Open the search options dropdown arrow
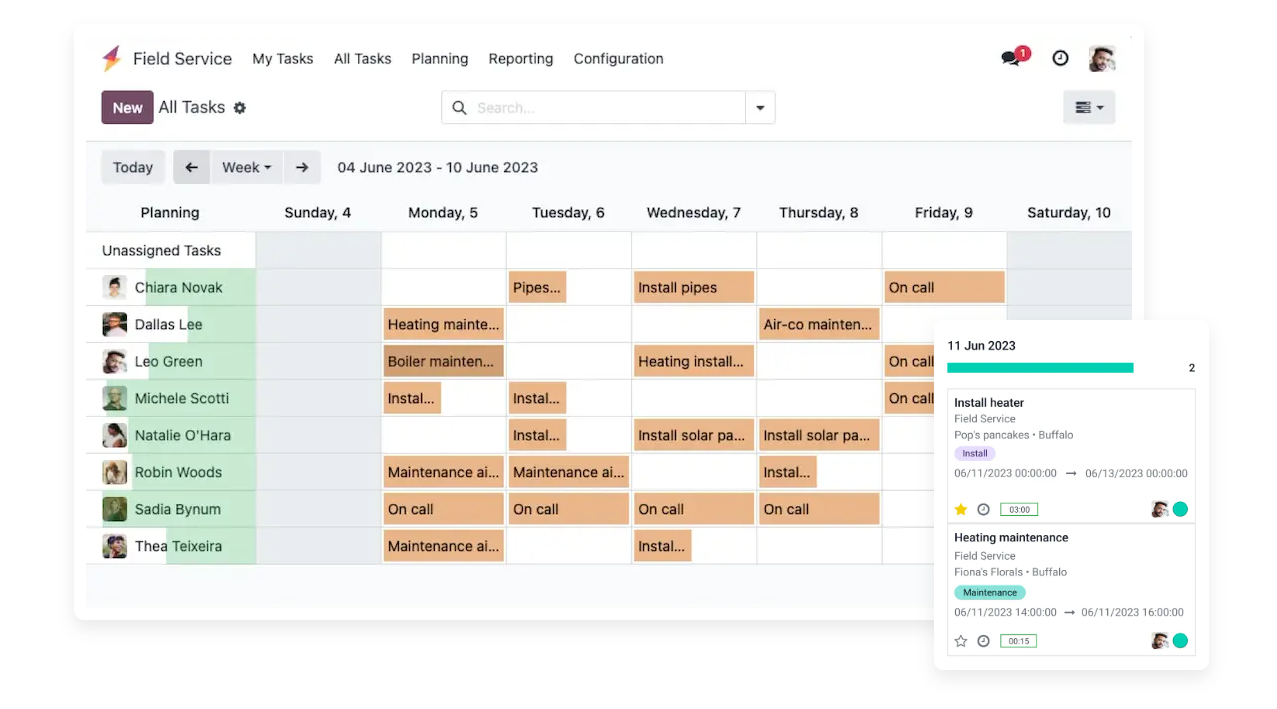The height and width of the screenshot is (709, 1277). tap(760, 108)
